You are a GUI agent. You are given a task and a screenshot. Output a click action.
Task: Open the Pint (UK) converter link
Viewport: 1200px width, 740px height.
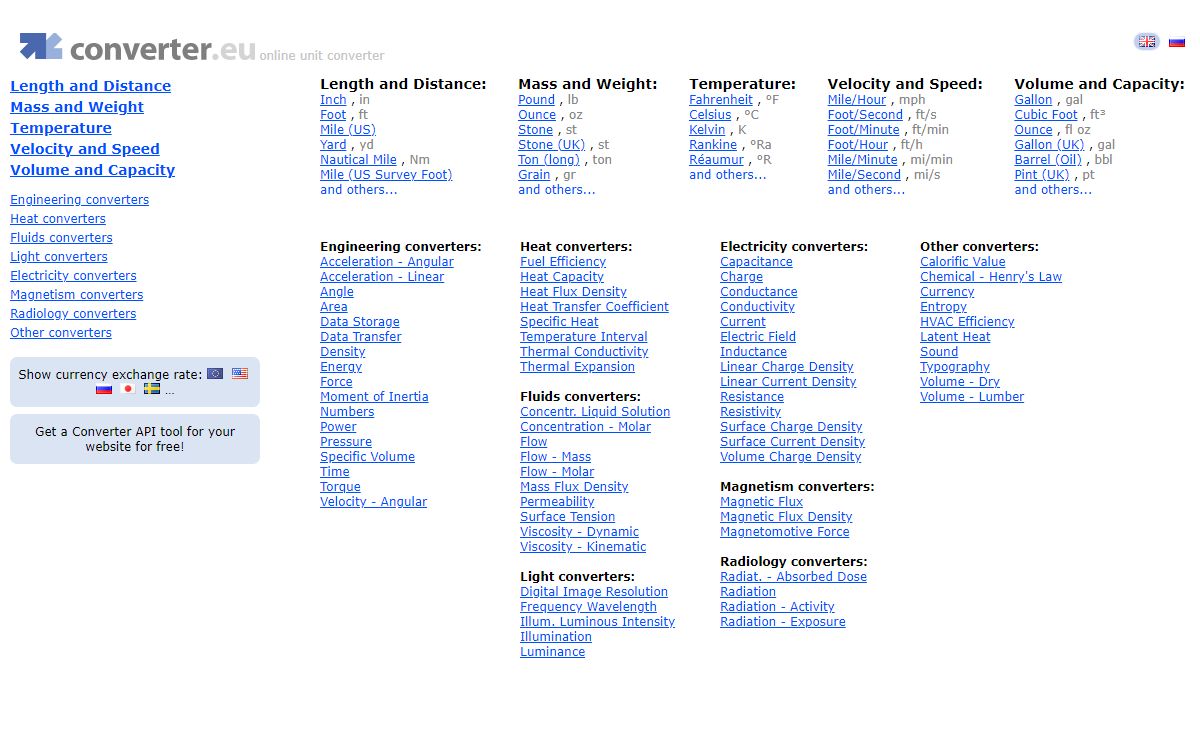coord(1041,175)
